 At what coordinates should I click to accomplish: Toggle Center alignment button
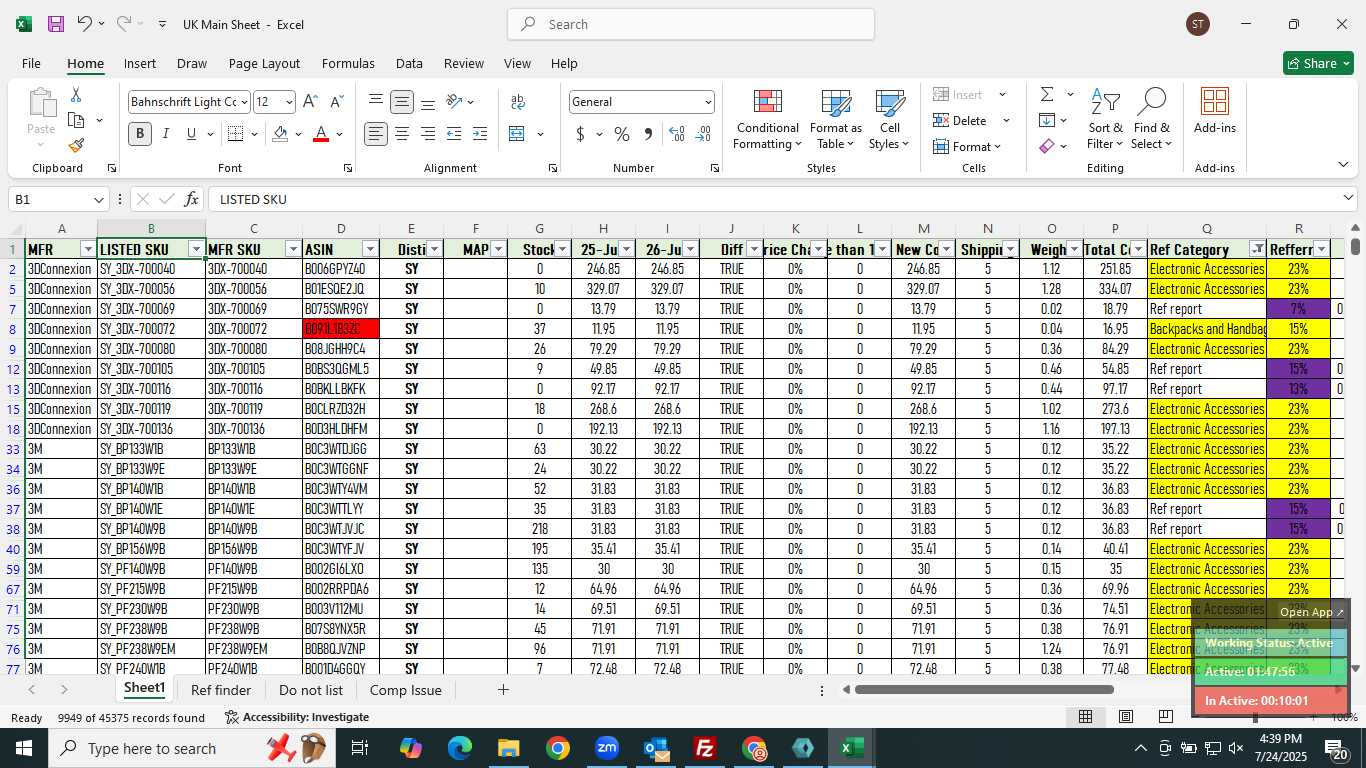pyautogui.click(x=402, y=134)
